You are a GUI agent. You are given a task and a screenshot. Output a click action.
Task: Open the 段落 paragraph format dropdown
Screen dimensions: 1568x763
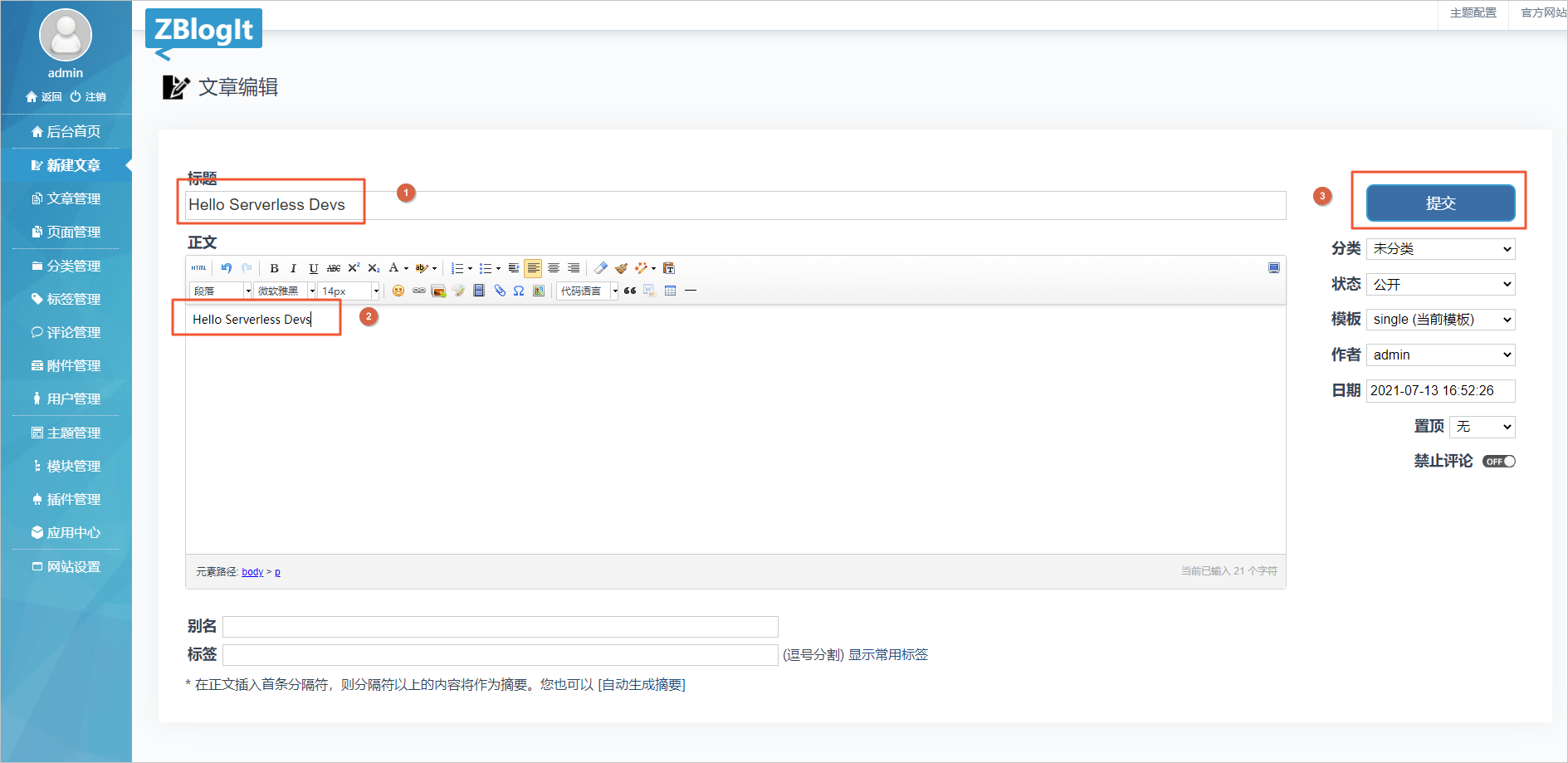tap(221, 291)
